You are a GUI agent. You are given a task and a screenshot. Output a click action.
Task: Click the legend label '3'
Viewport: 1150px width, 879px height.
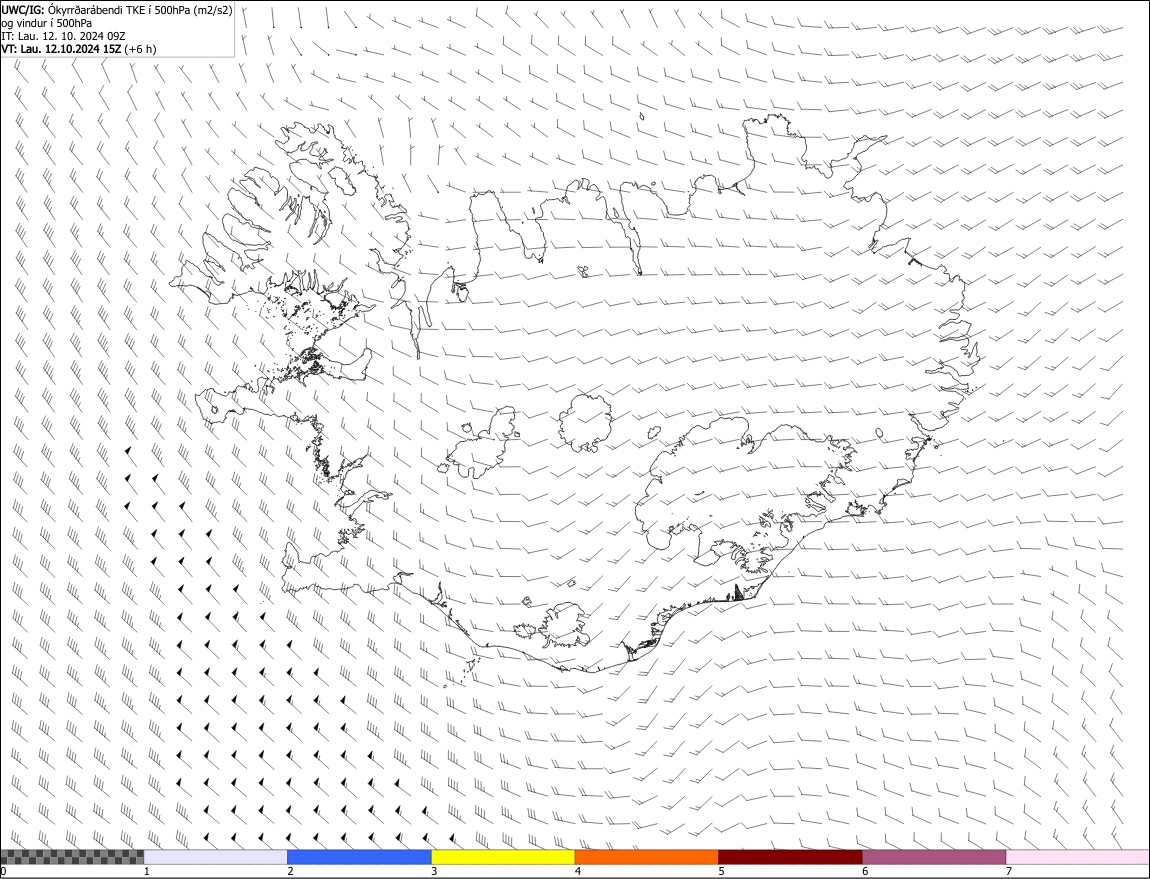434,872
